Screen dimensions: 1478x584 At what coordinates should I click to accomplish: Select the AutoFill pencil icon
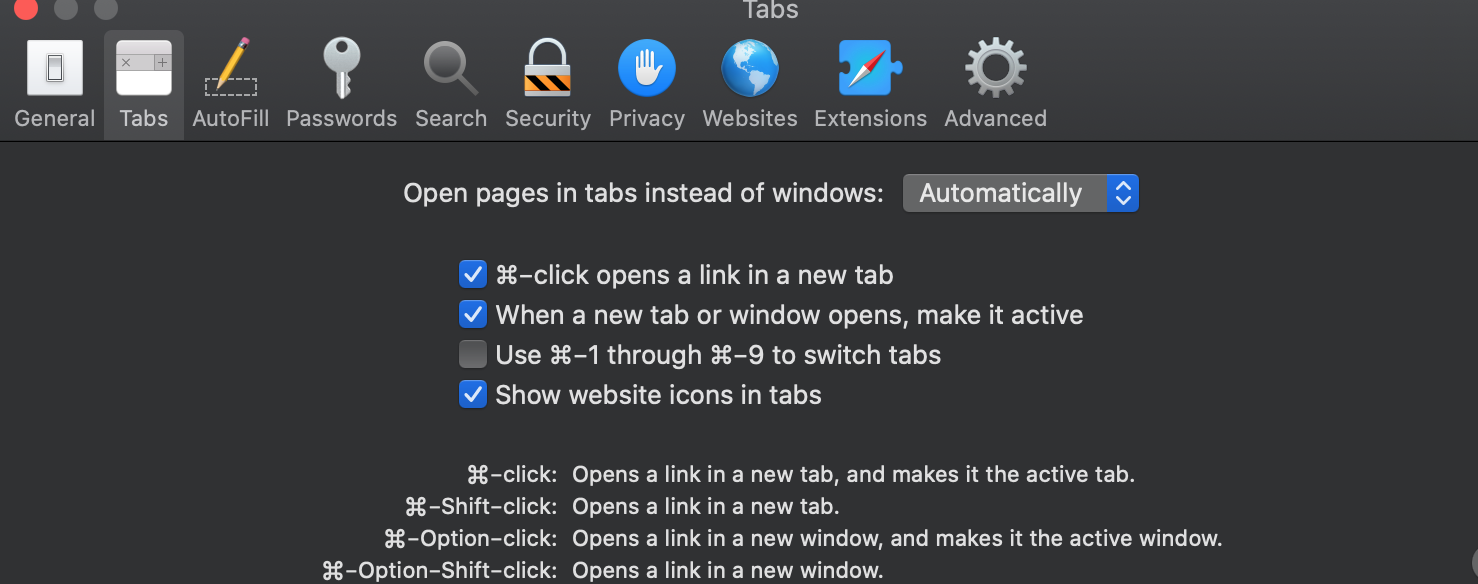(230, 68)
